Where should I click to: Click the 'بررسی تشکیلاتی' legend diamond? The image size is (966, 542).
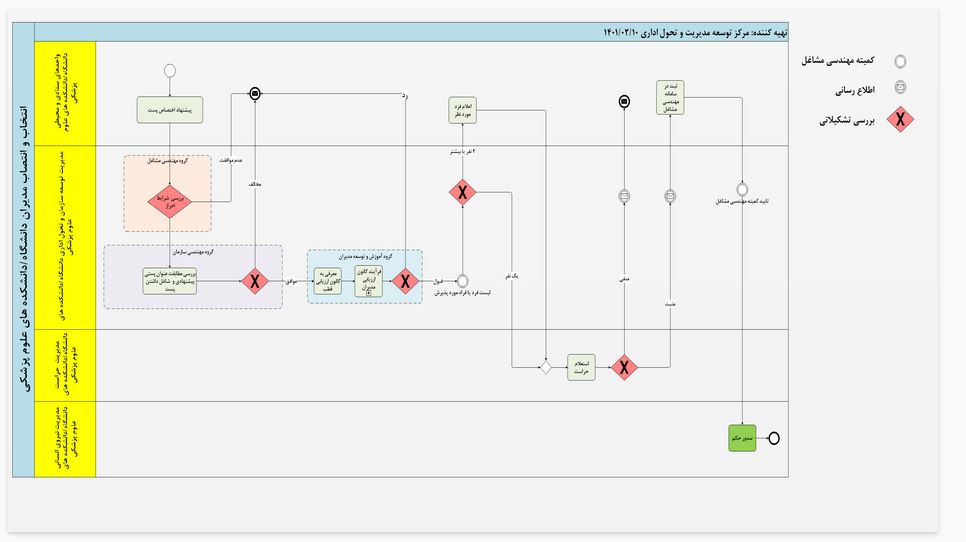tap(901, 119)
